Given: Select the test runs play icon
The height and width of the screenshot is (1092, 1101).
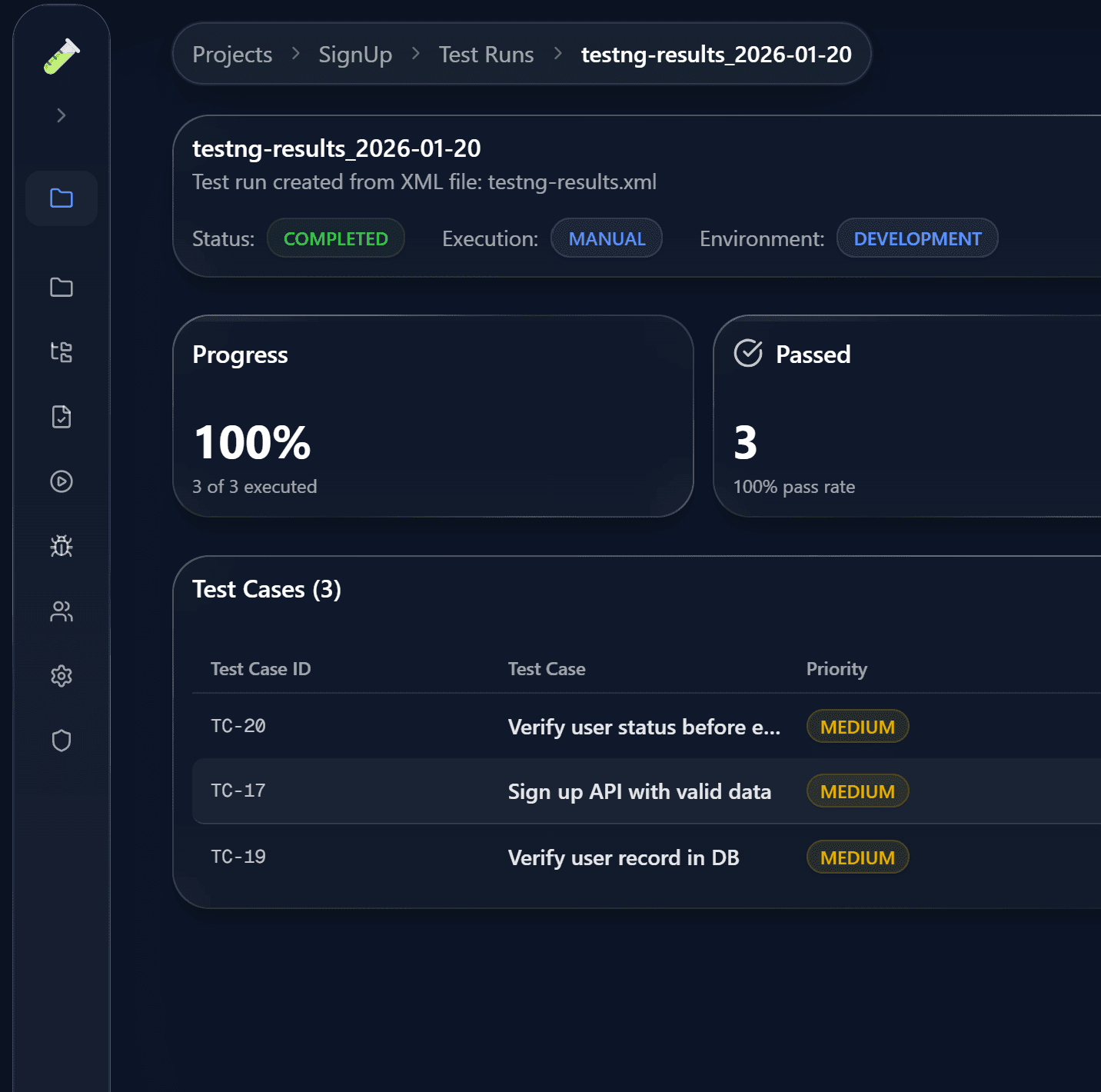Looking at the screenshot, I should [62, 482].
